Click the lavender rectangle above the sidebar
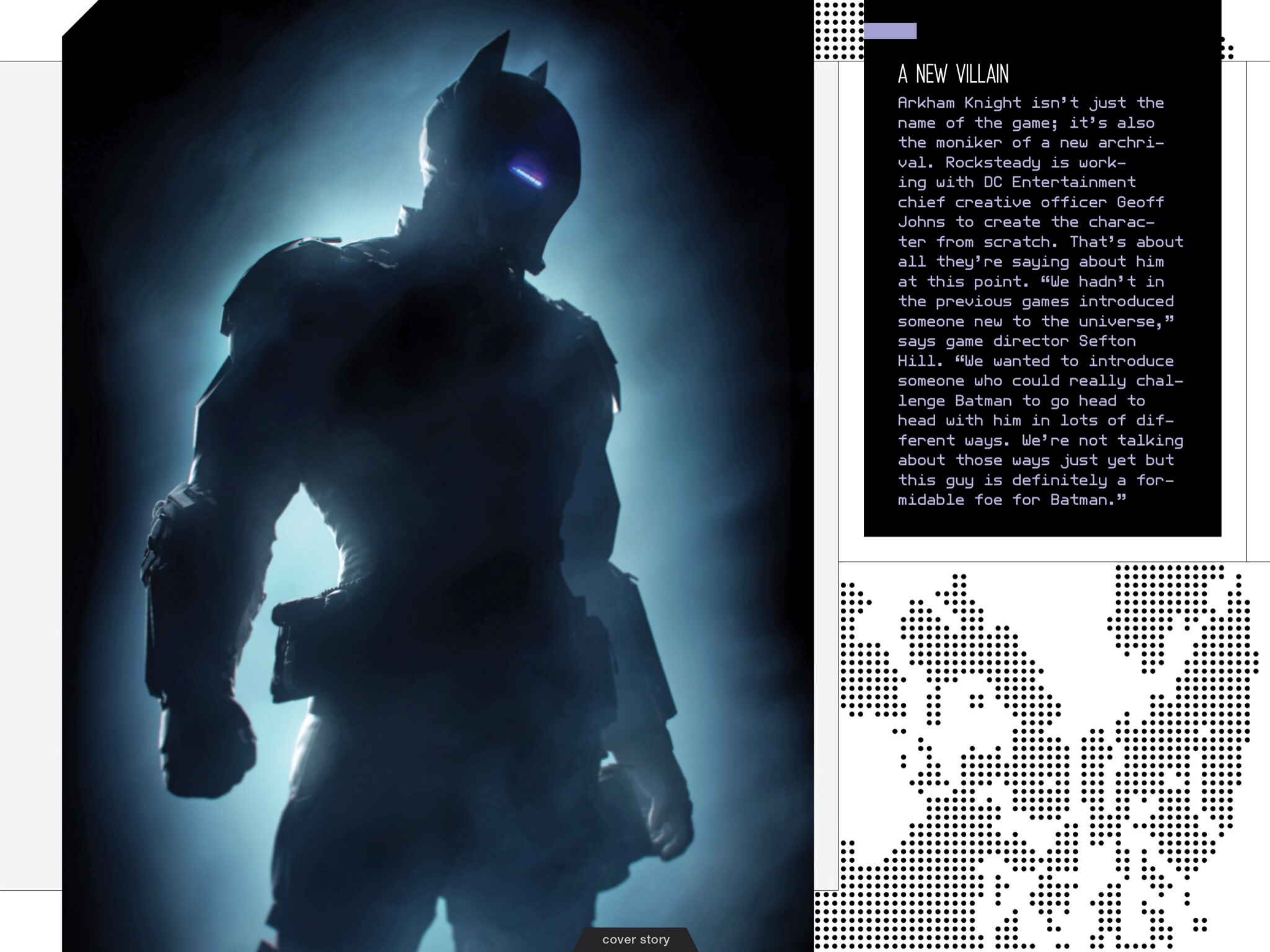The image size is (1270, 952). (x=890, y=31)
